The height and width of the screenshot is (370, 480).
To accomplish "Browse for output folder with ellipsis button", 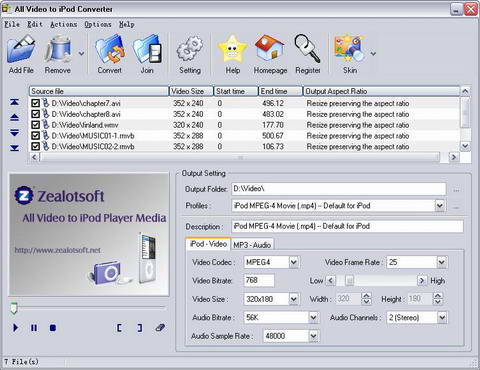I will point(456,189).
